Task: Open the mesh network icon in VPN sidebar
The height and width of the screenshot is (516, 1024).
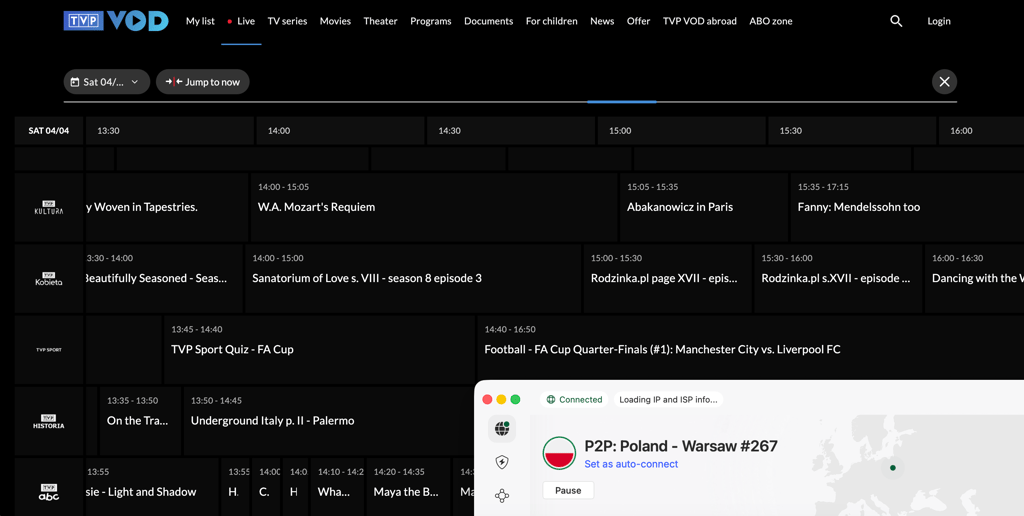Action: [x=502, y=496]
